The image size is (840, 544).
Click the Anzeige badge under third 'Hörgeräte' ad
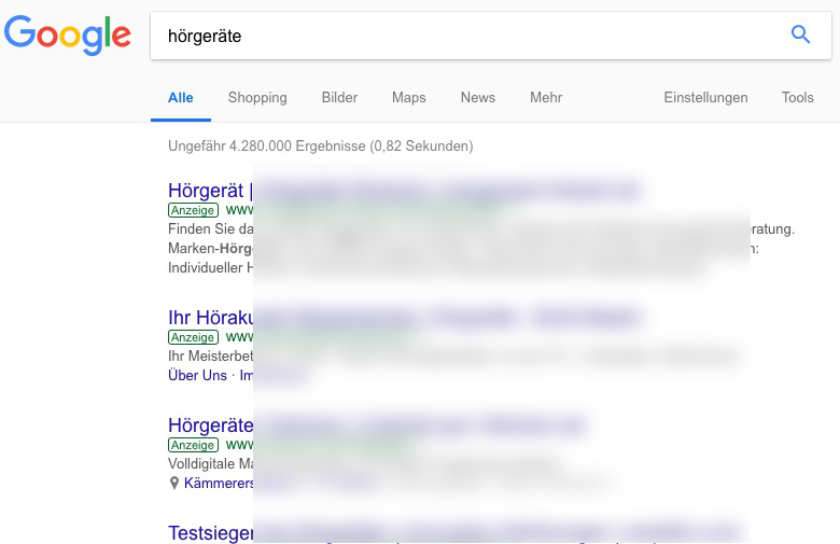(x=193, y=445)
